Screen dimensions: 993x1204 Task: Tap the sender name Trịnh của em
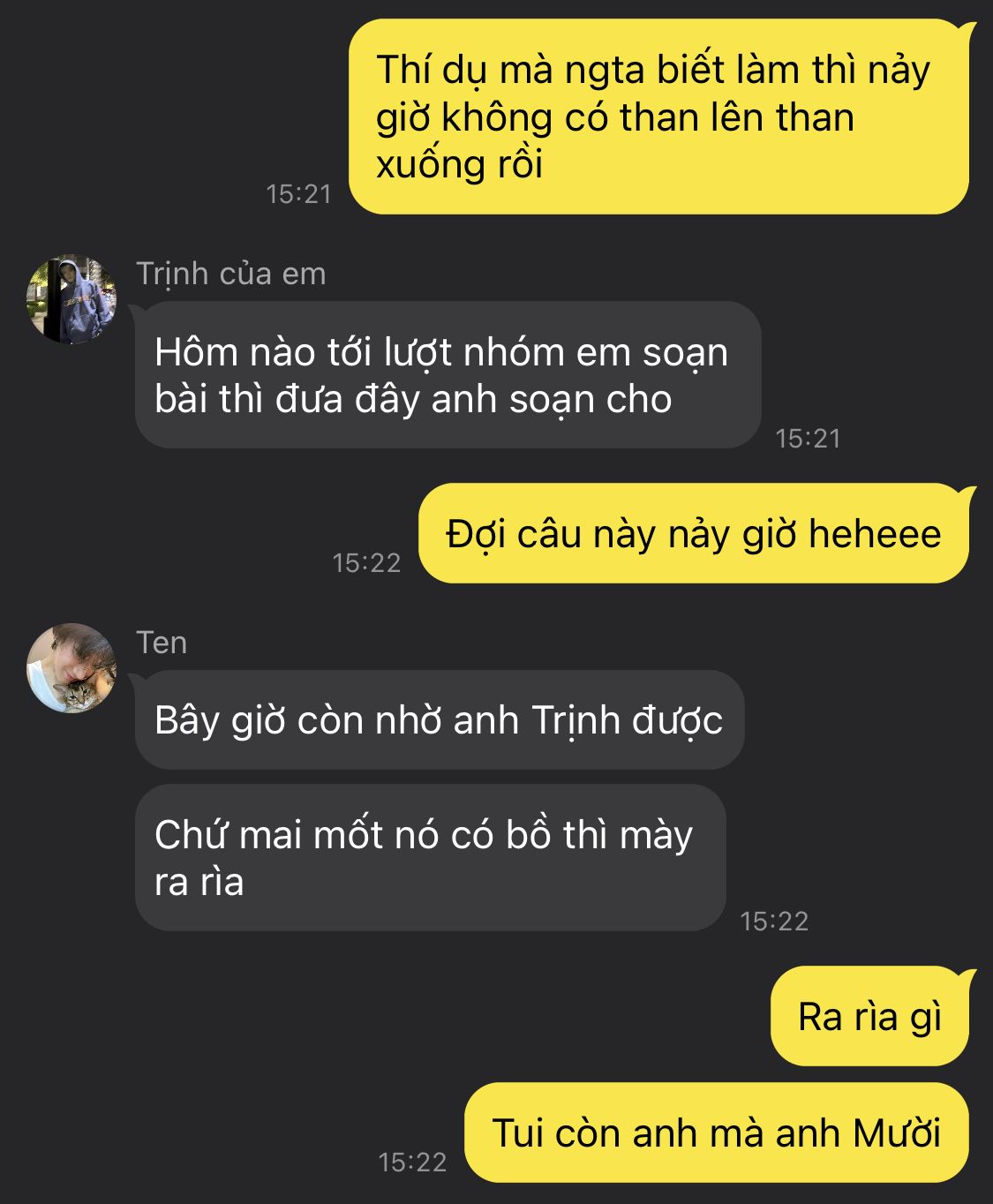231,274
